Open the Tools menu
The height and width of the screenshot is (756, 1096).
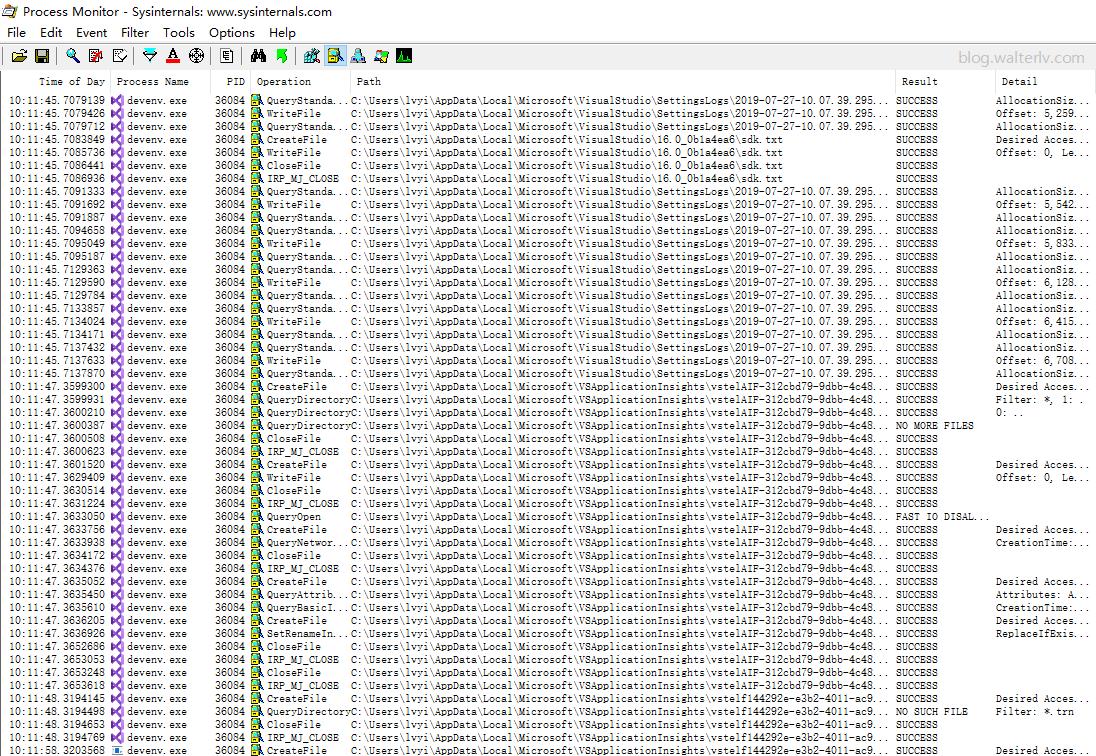[179, 33]
